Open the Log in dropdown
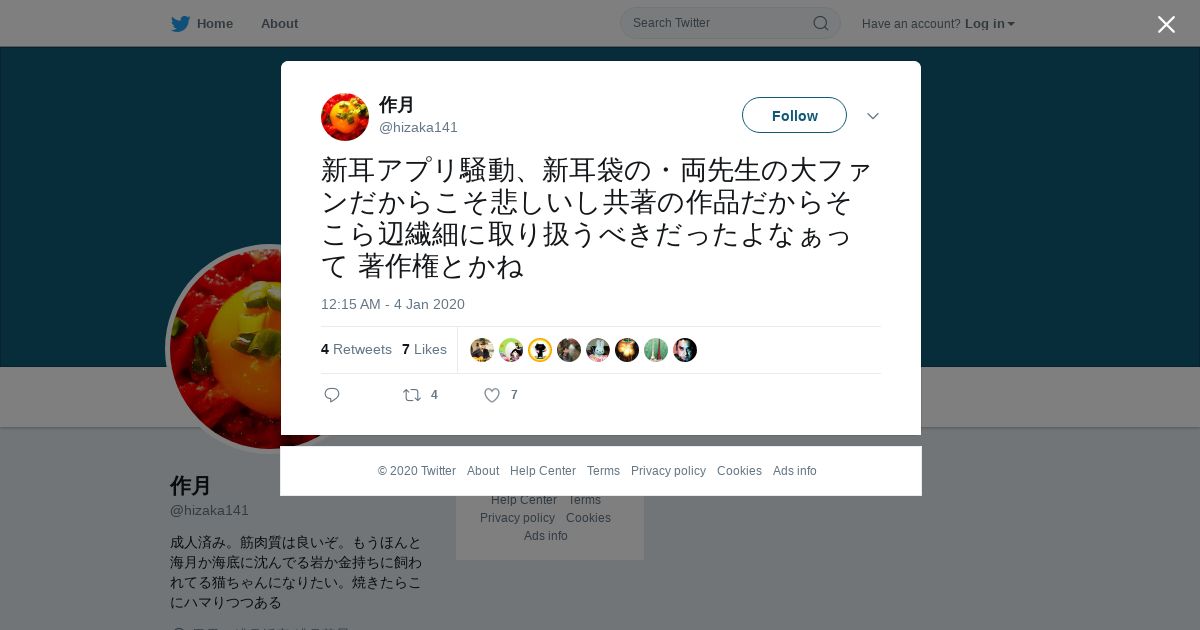Screen dimensions: 1200x630 tap(990, 24)
